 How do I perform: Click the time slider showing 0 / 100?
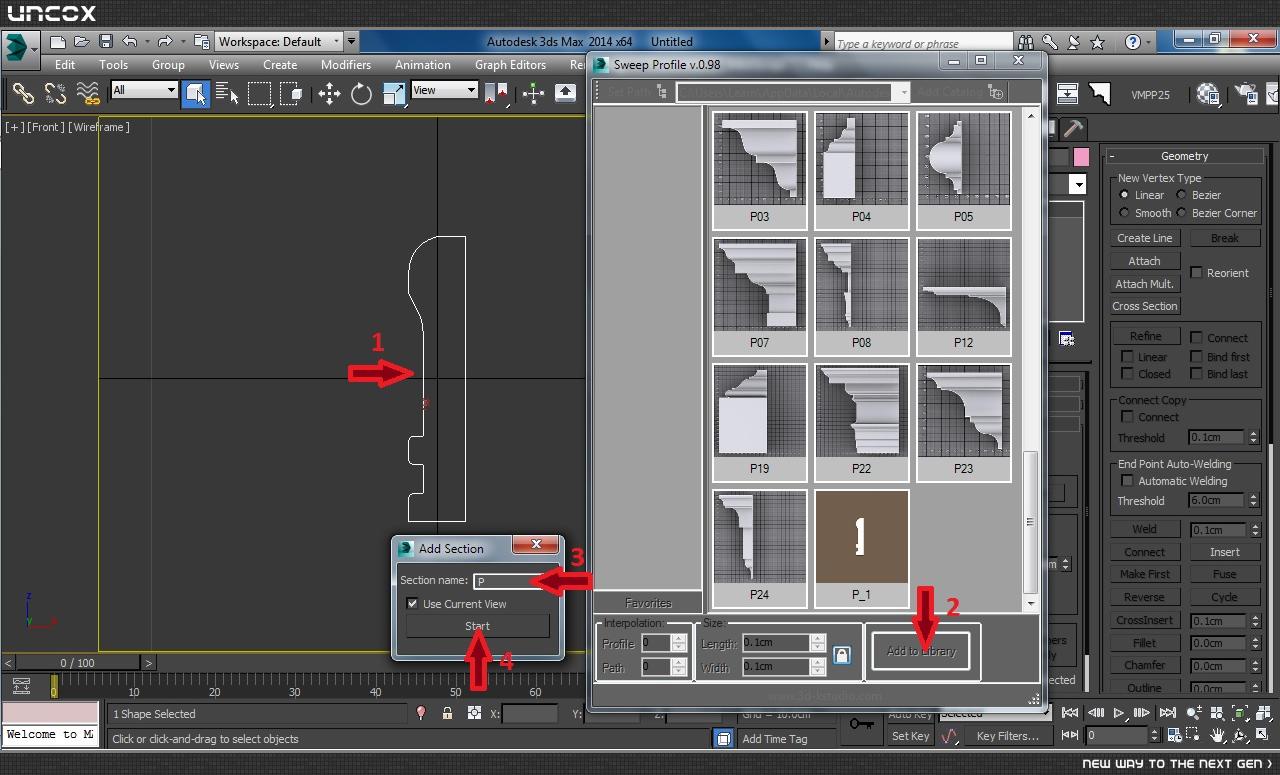coord(78,663)
